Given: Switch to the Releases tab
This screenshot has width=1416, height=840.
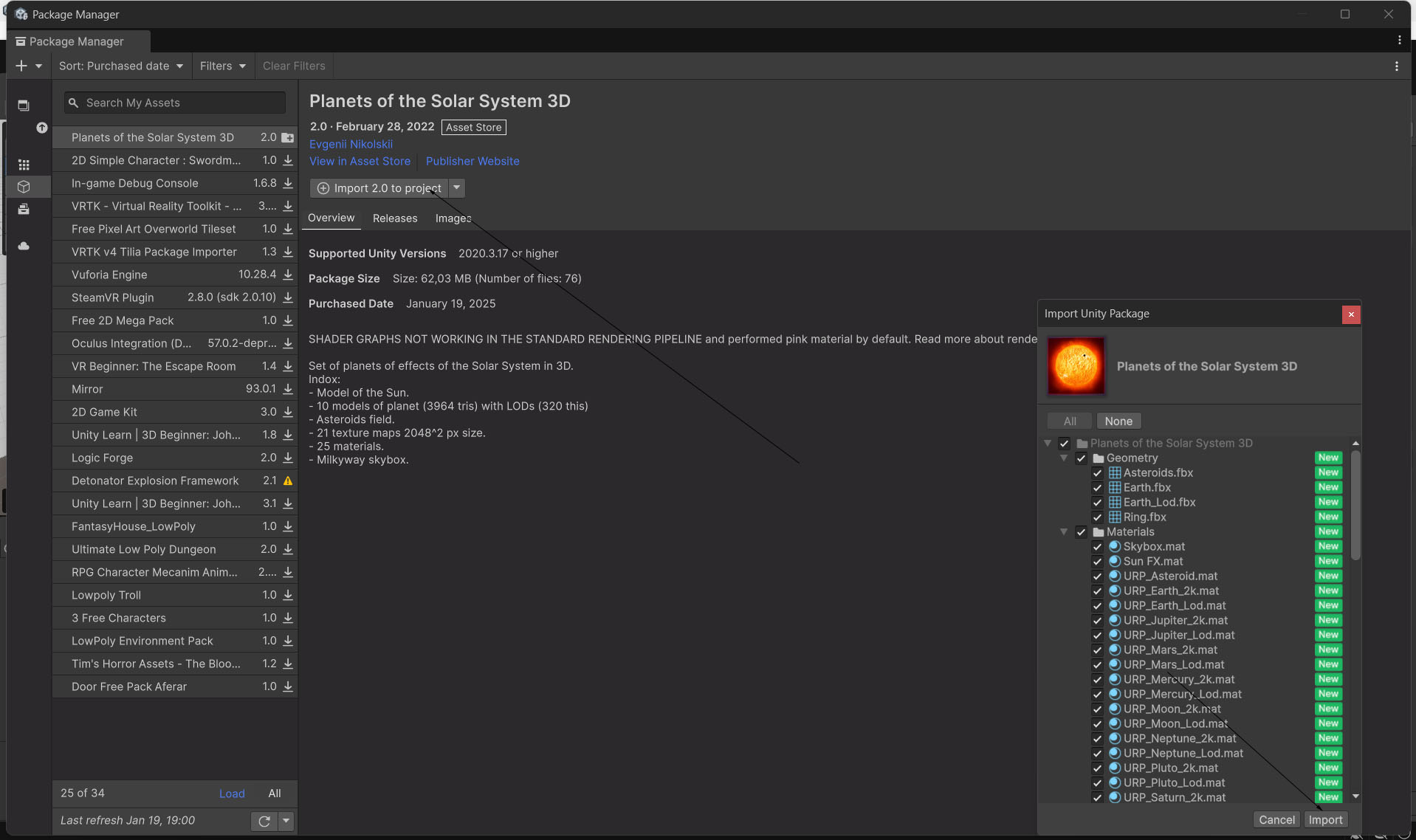Looking at the screenshot, I should [394, 218].
